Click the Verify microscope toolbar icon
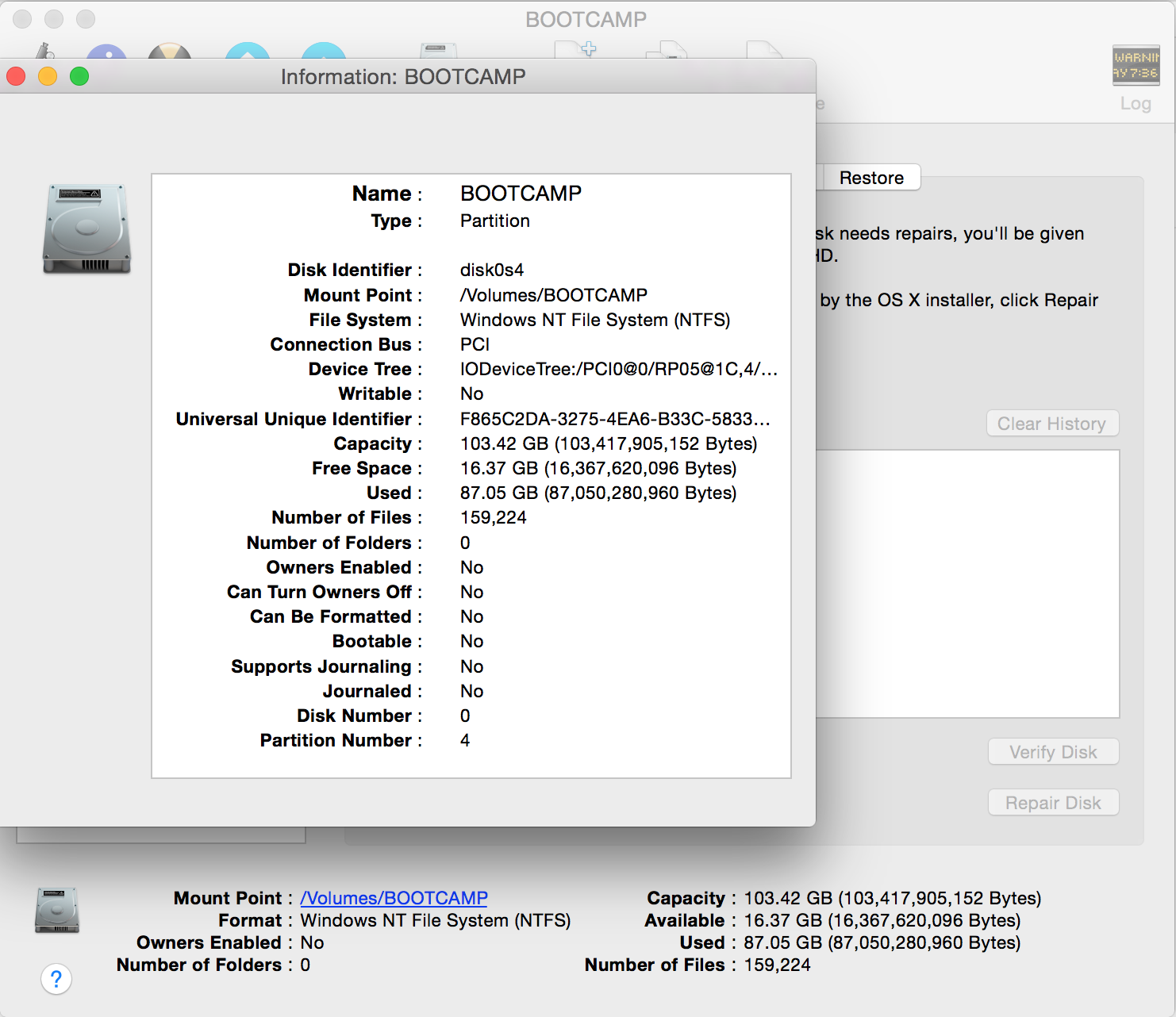This screenshot has height=1017, width=1176. (44, 51)
